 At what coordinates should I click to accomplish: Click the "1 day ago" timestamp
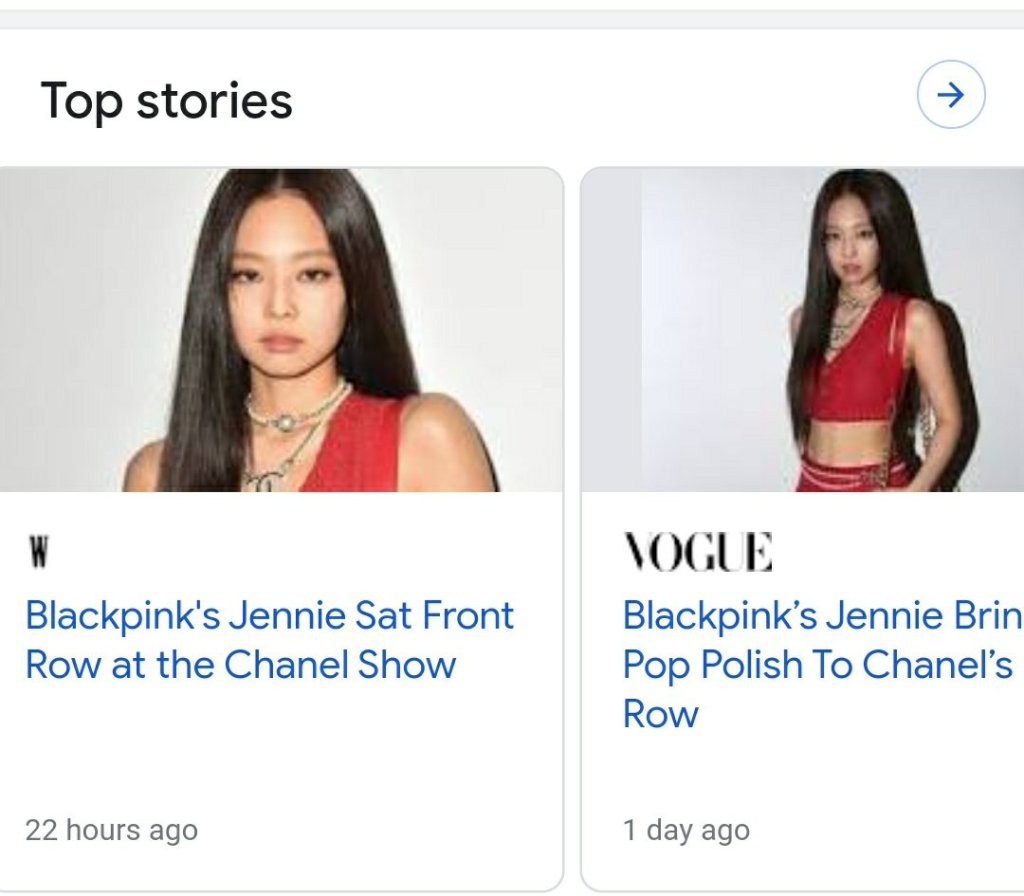click(x=686, y=830)
